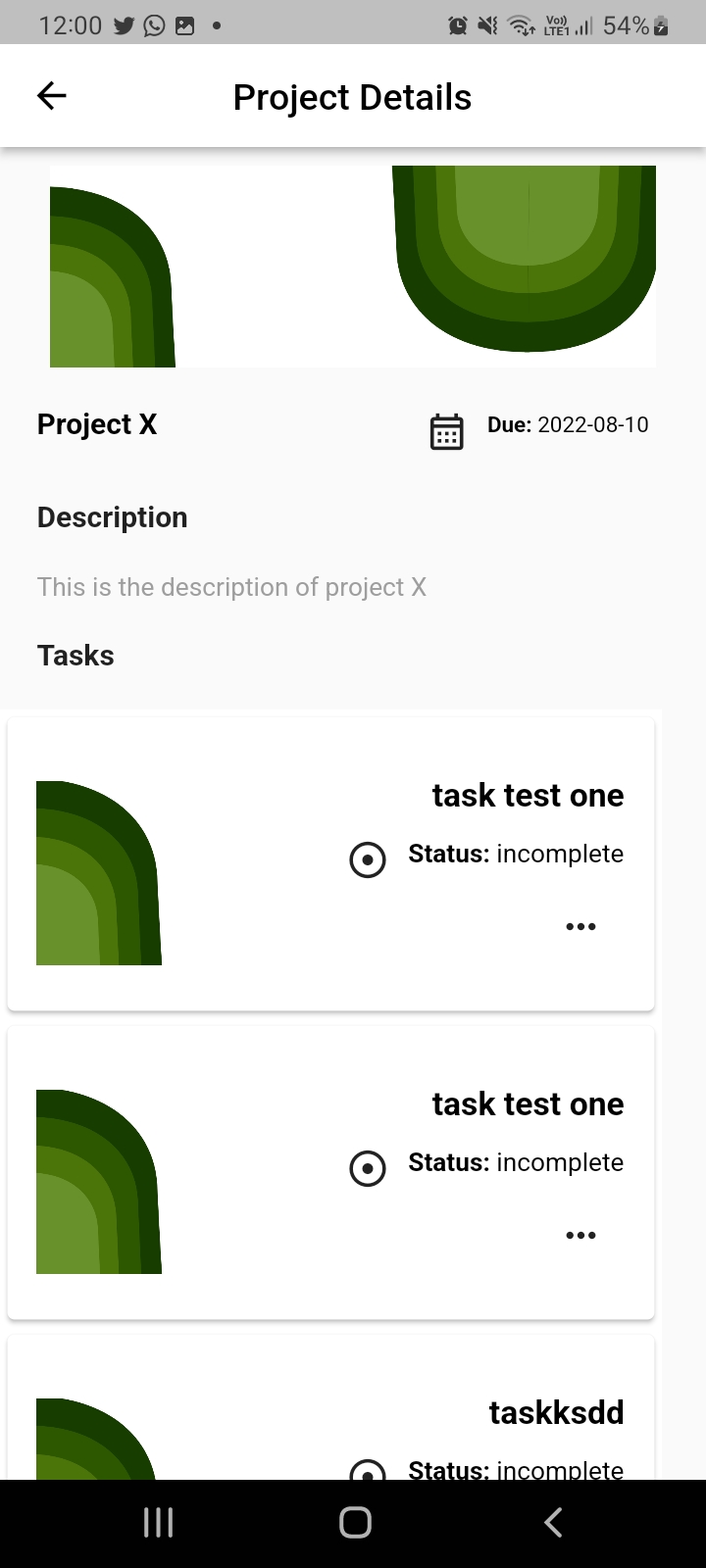Select the Project X title text
This screenshot has width=706, height=1568.
(97, 424)
